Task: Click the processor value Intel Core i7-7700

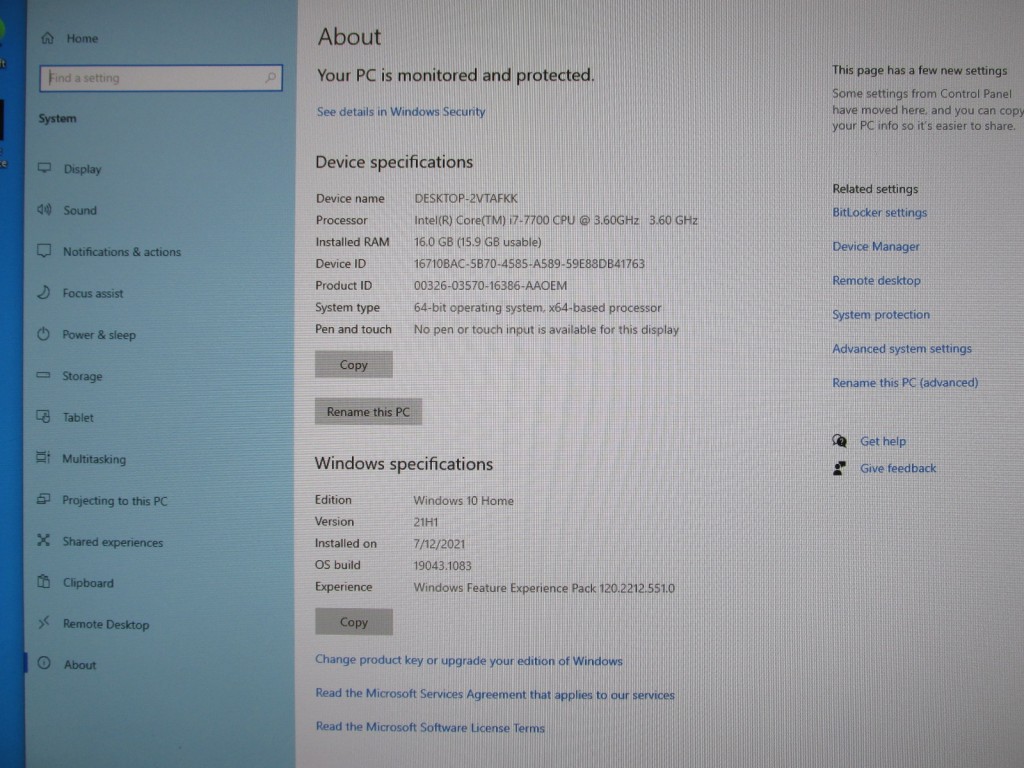Action: (556, 220)
